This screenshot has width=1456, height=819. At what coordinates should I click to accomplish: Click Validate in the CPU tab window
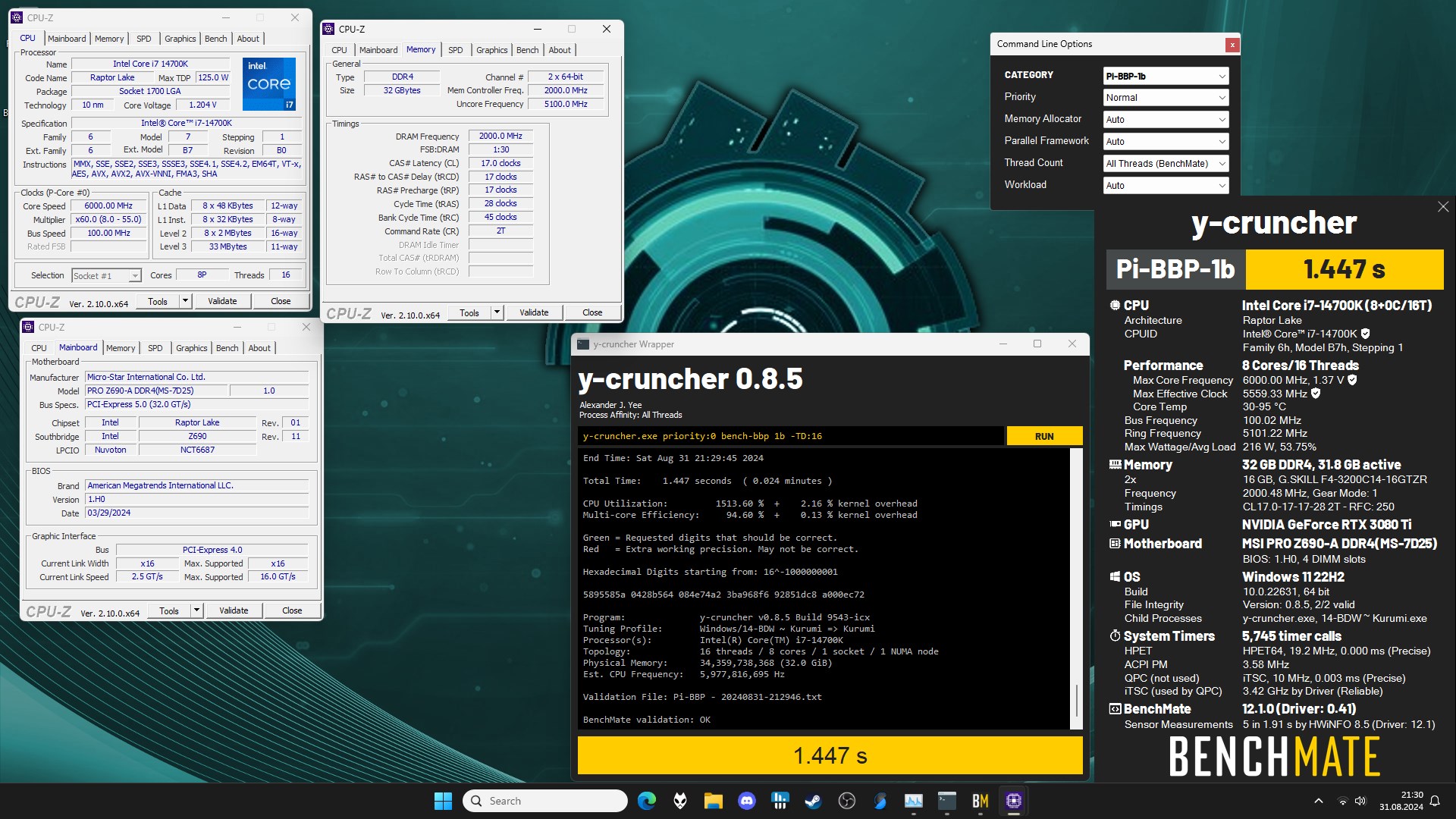222,301
